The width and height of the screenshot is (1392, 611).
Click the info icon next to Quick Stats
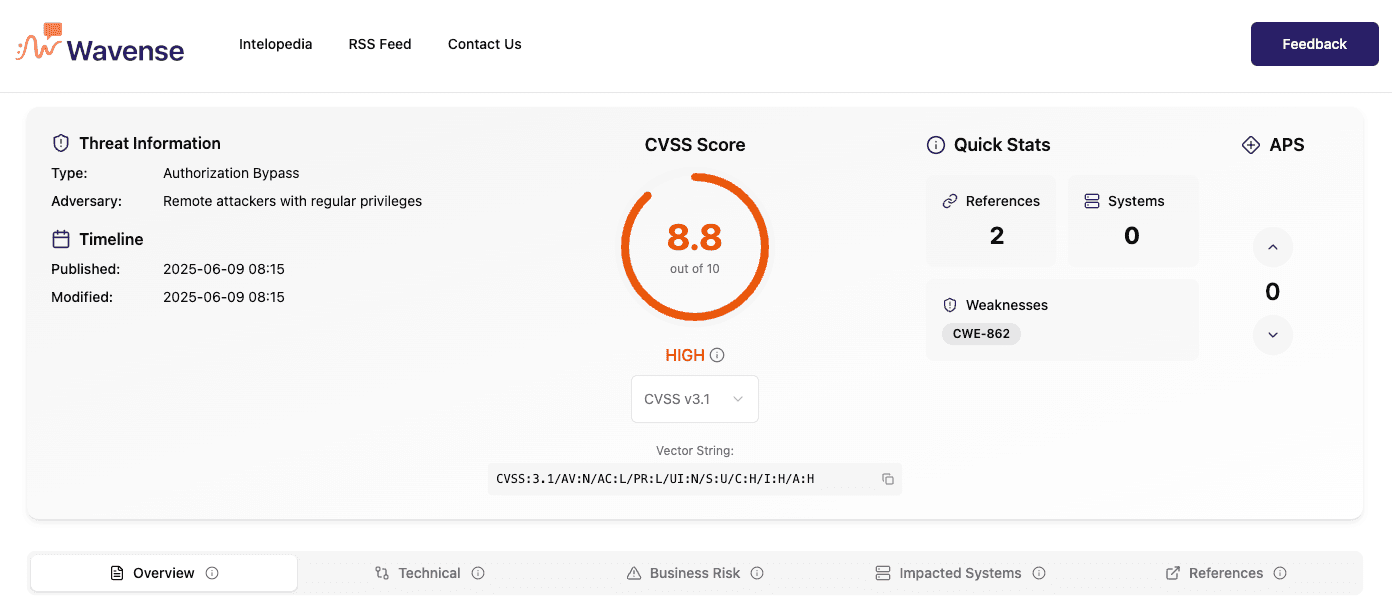[x=935, y=144]
